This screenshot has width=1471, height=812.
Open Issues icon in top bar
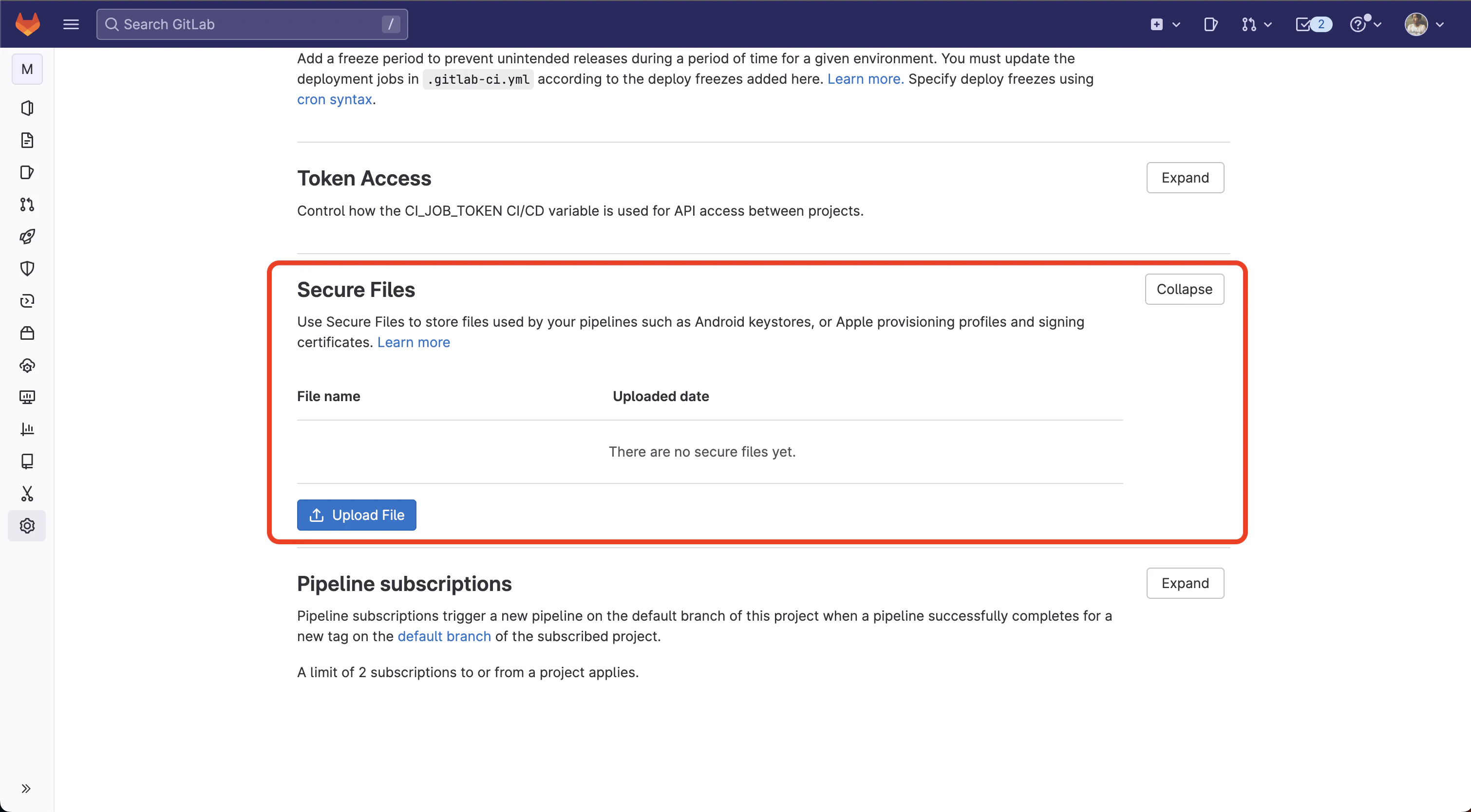pyautogui.click(x=1210, y=24)
